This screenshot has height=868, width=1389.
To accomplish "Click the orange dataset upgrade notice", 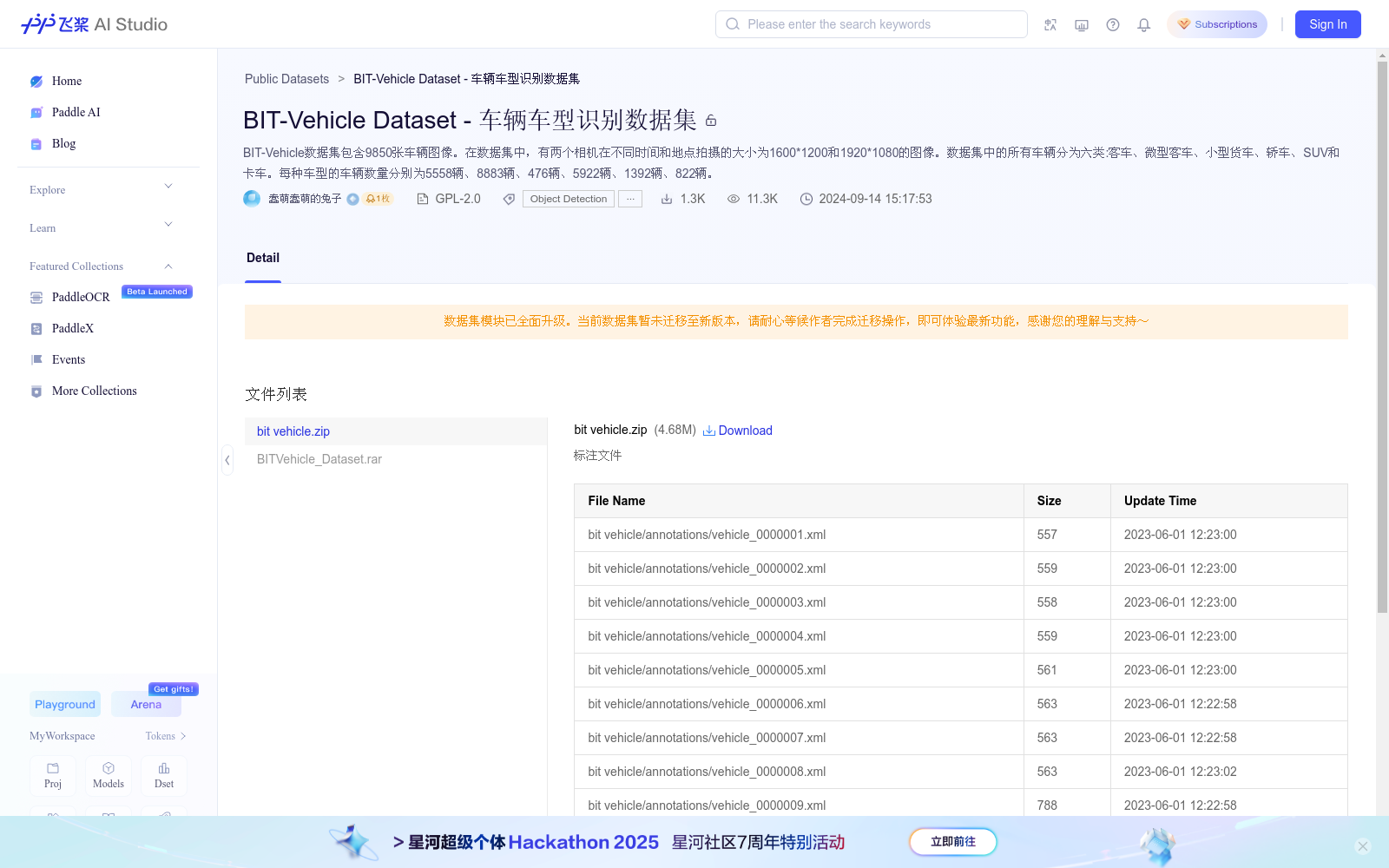I will coord(796,322).
